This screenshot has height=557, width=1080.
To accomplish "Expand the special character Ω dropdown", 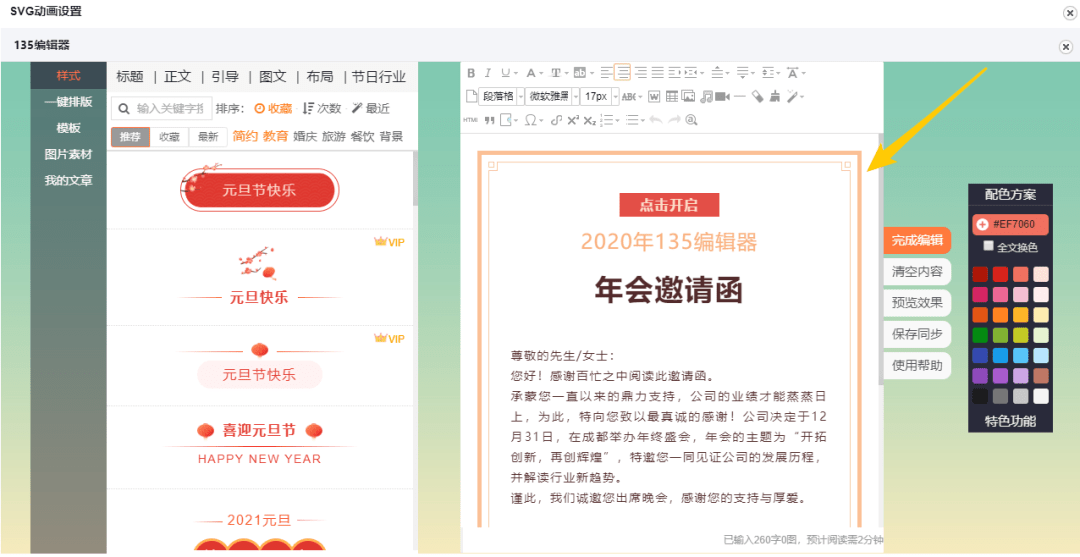I will click(x=541, y=120).
